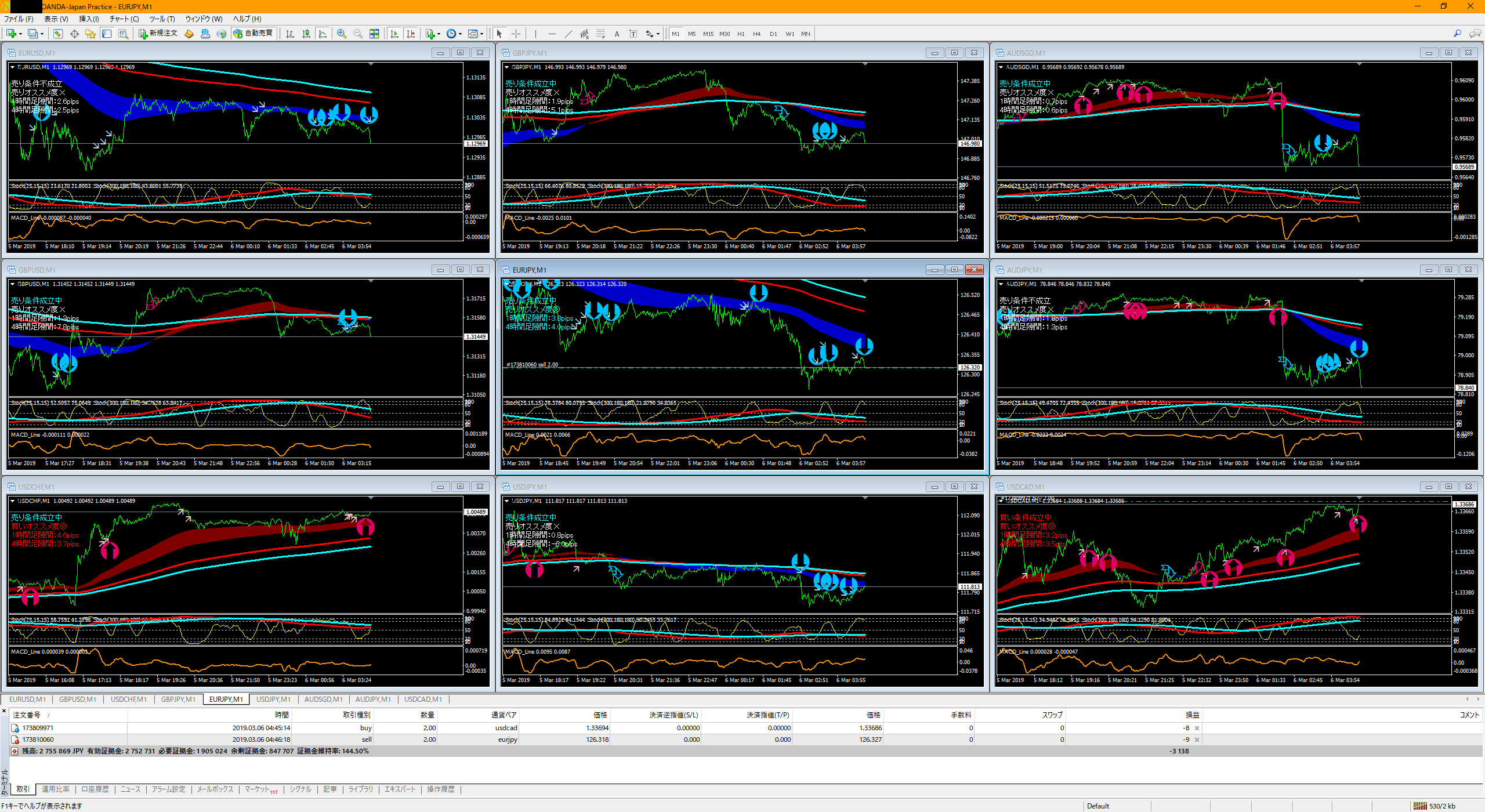Select the Trendline drawing tool

coord(568,34)
